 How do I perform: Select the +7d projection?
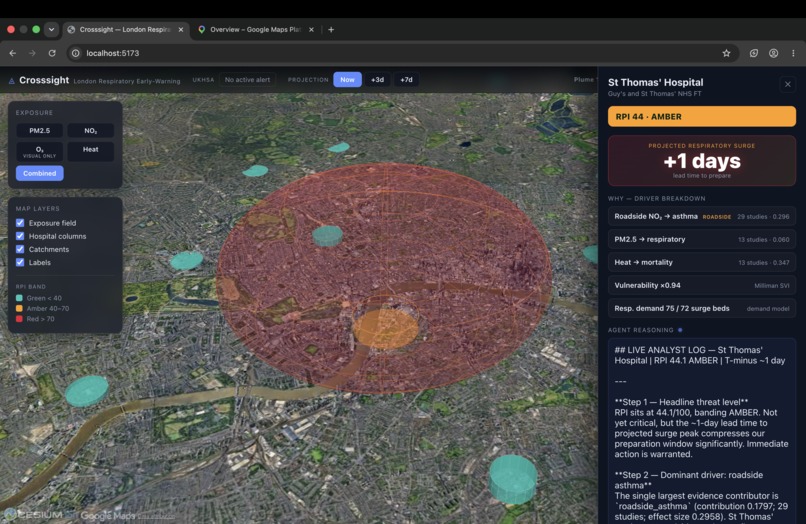[406, 80]
